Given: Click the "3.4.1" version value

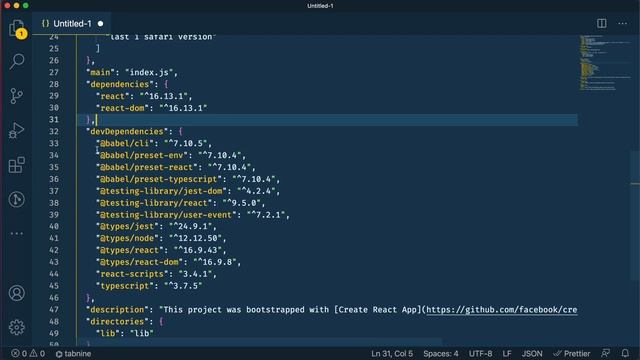Looking at the screenshot, I should (x=195, y=274).
